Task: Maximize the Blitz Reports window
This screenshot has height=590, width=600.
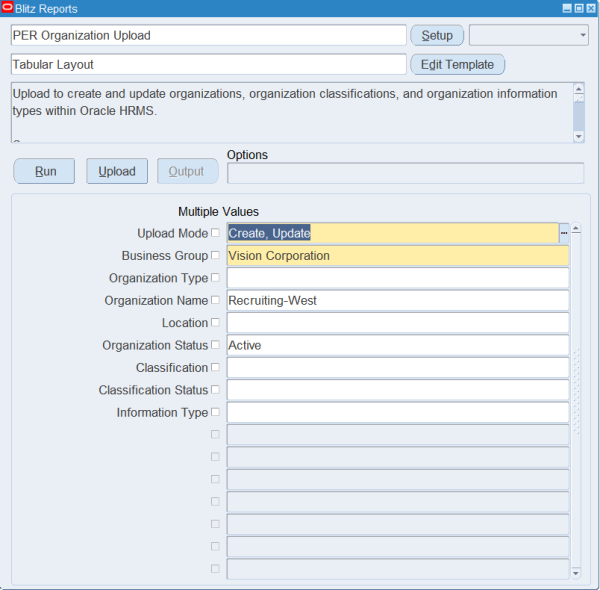Action: coord(579,8)
